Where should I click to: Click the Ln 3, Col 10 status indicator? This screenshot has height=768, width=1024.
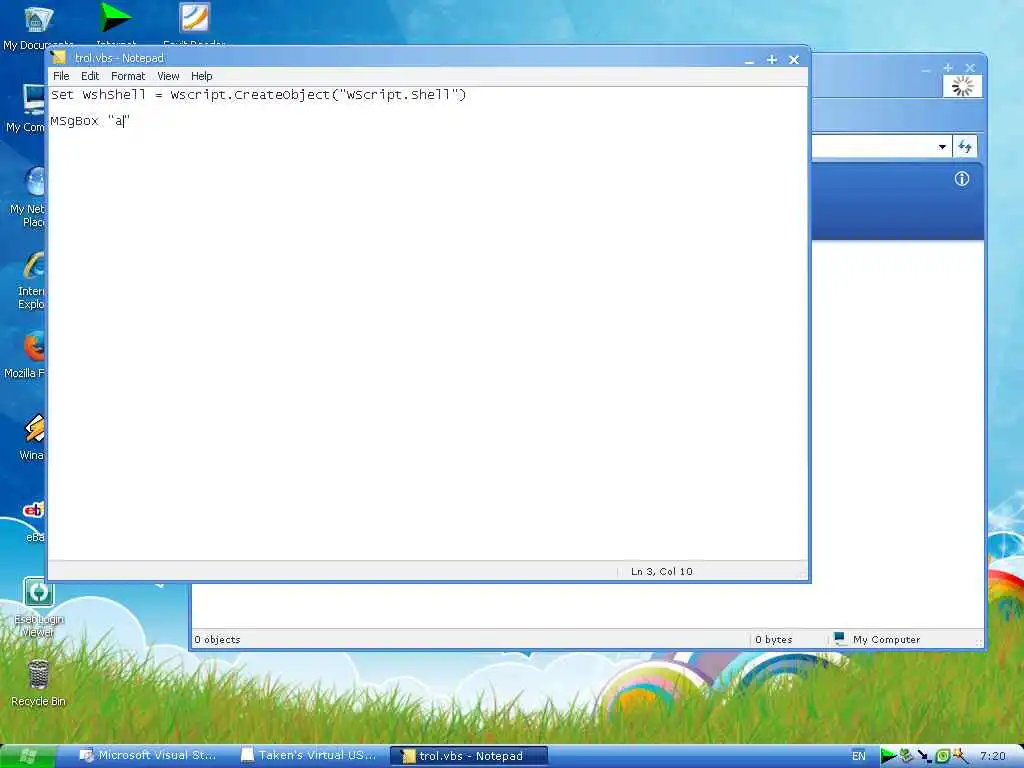point(662,571)
